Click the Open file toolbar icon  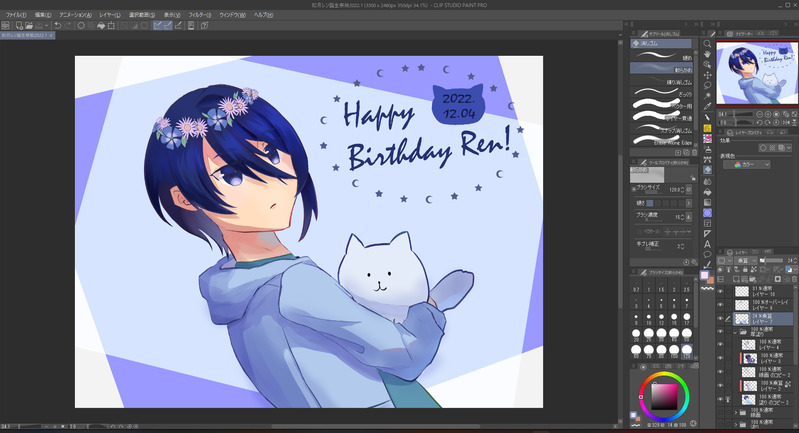[29, 25]
